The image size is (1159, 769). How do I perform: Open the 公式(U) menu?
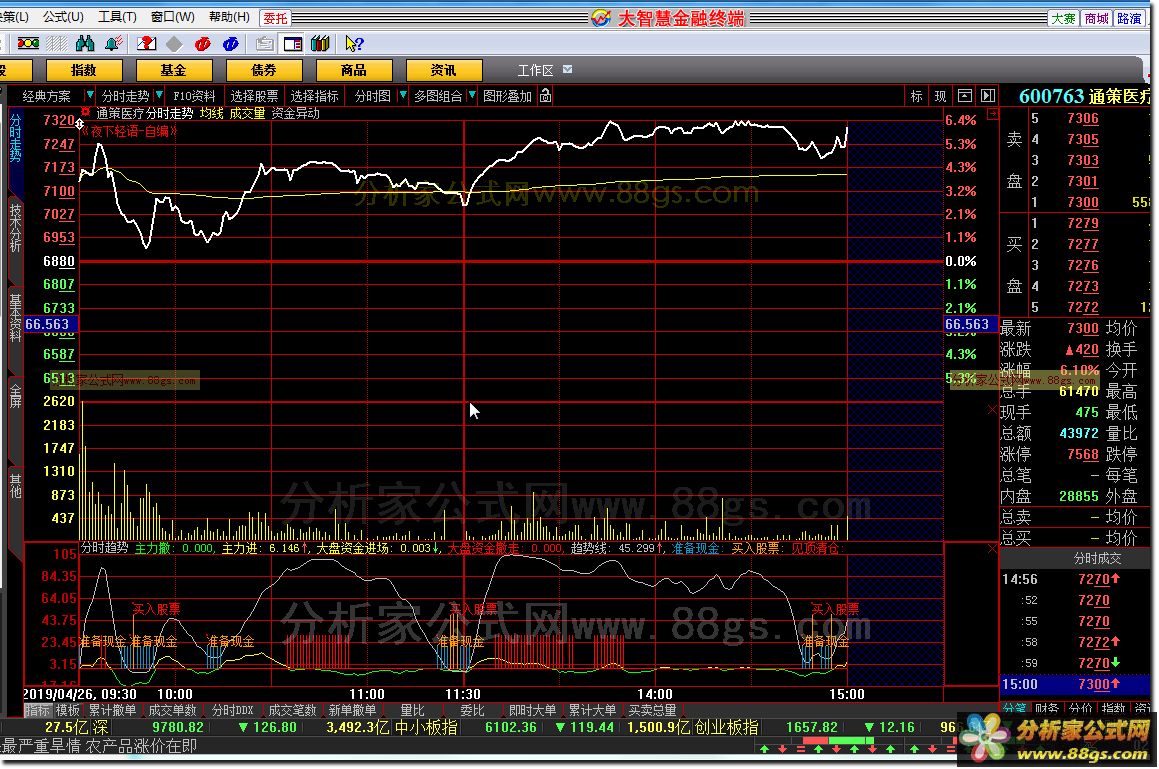[x=64, y=17]
